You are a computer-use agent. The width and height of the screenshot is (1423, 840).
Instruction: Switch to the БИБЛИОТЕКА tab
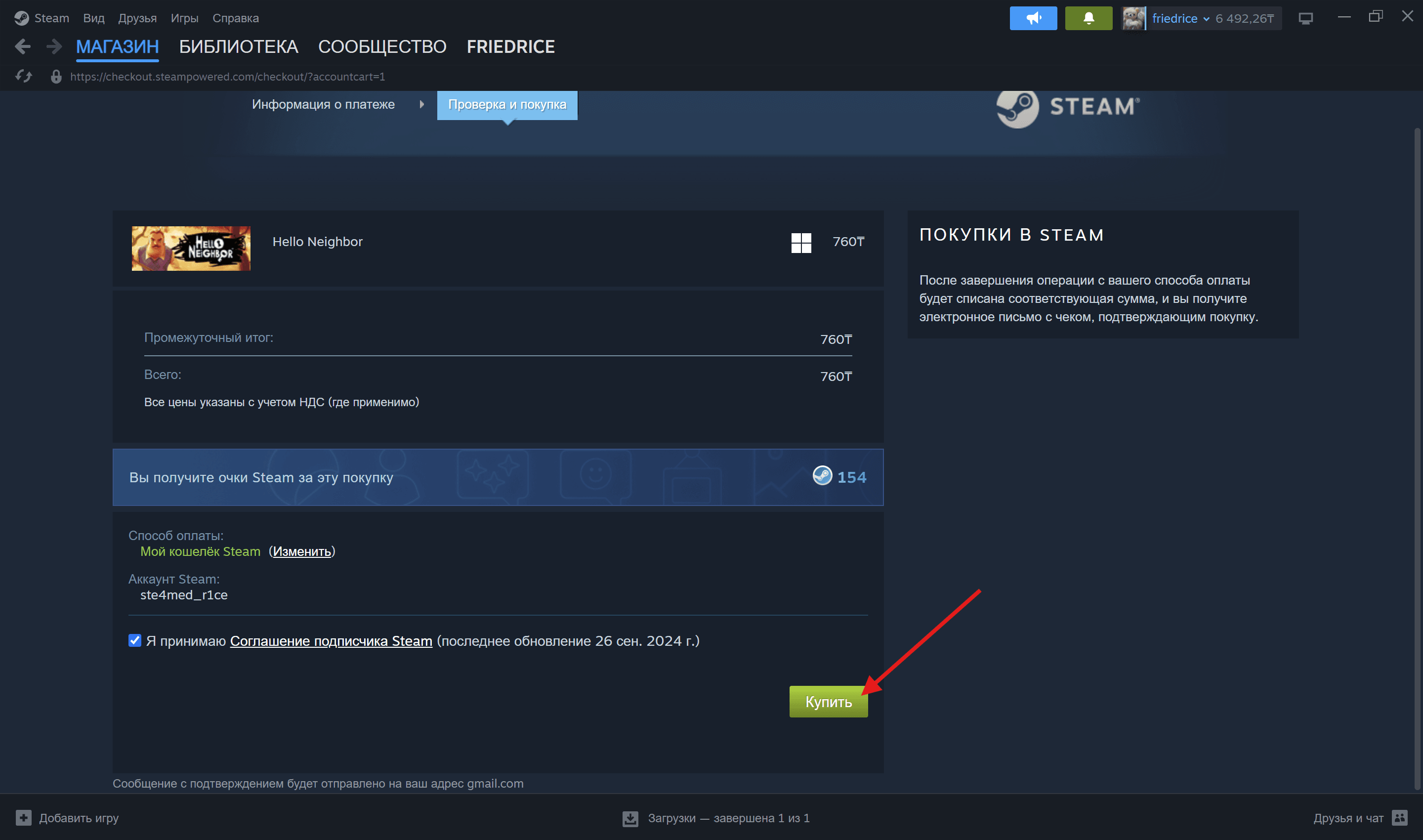coord(238,46)
